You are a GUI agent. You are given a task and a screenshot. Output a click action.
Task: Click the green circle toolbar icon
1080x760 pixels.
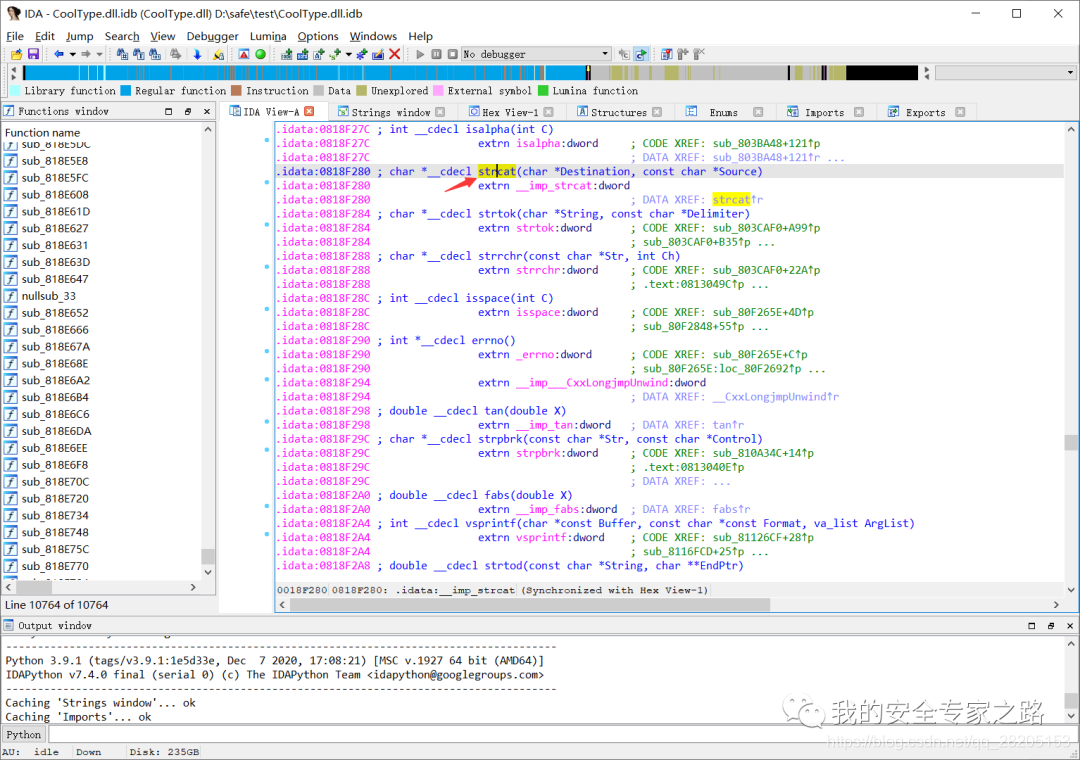pos(260,54)
